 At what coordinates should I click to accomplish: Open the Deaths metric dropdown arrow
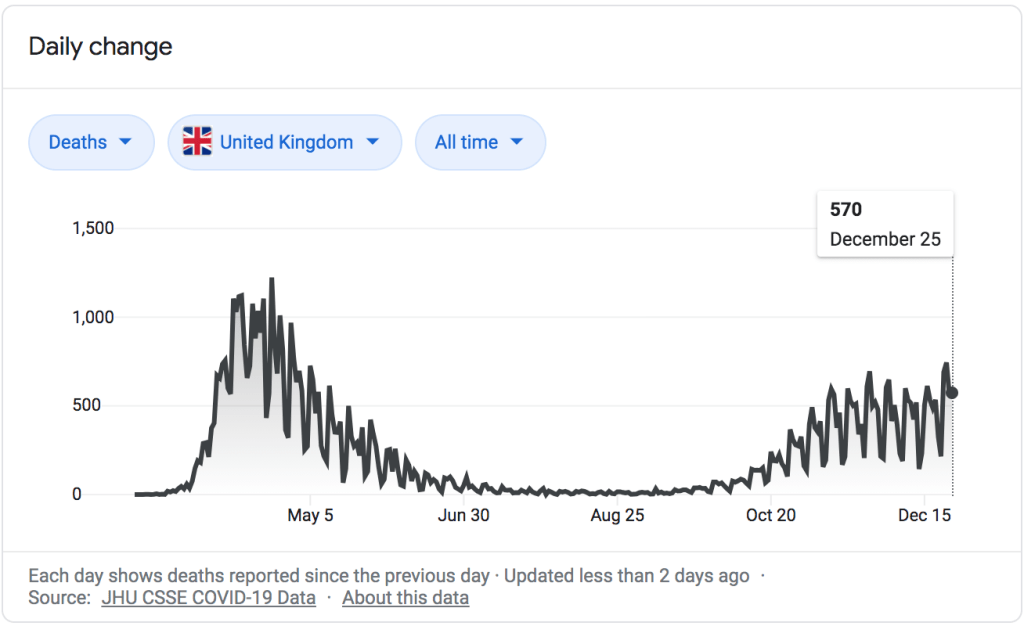[125, 142]
